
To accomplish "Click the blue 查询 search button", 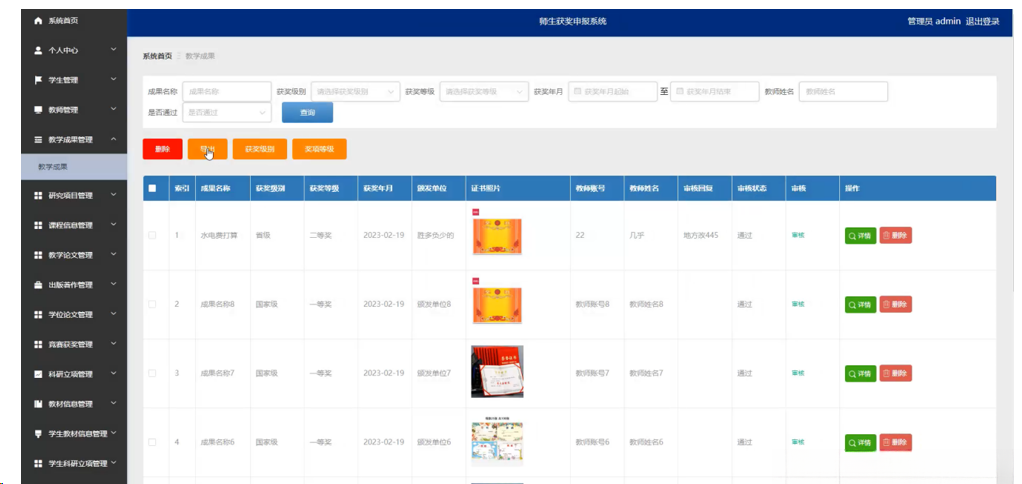I will [x=307, y=113].
